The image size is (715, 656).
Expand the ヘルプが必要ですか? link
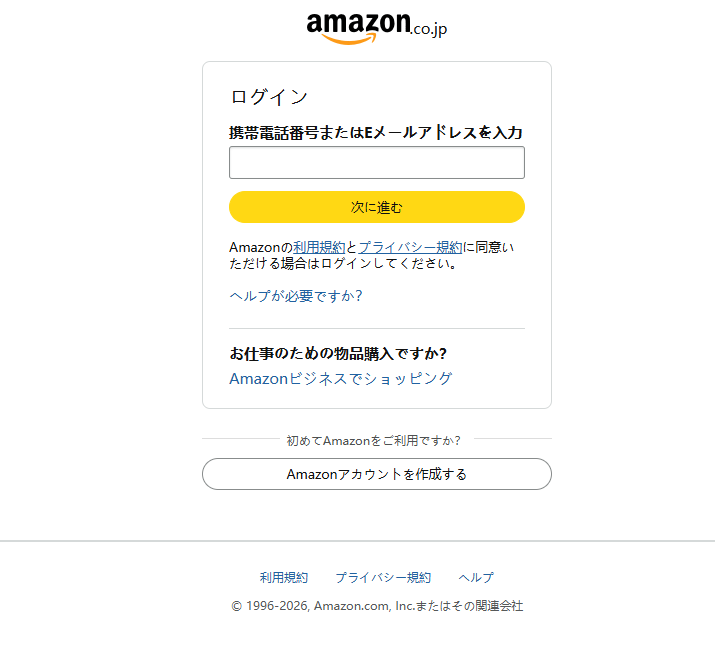(x=295, y=296)
